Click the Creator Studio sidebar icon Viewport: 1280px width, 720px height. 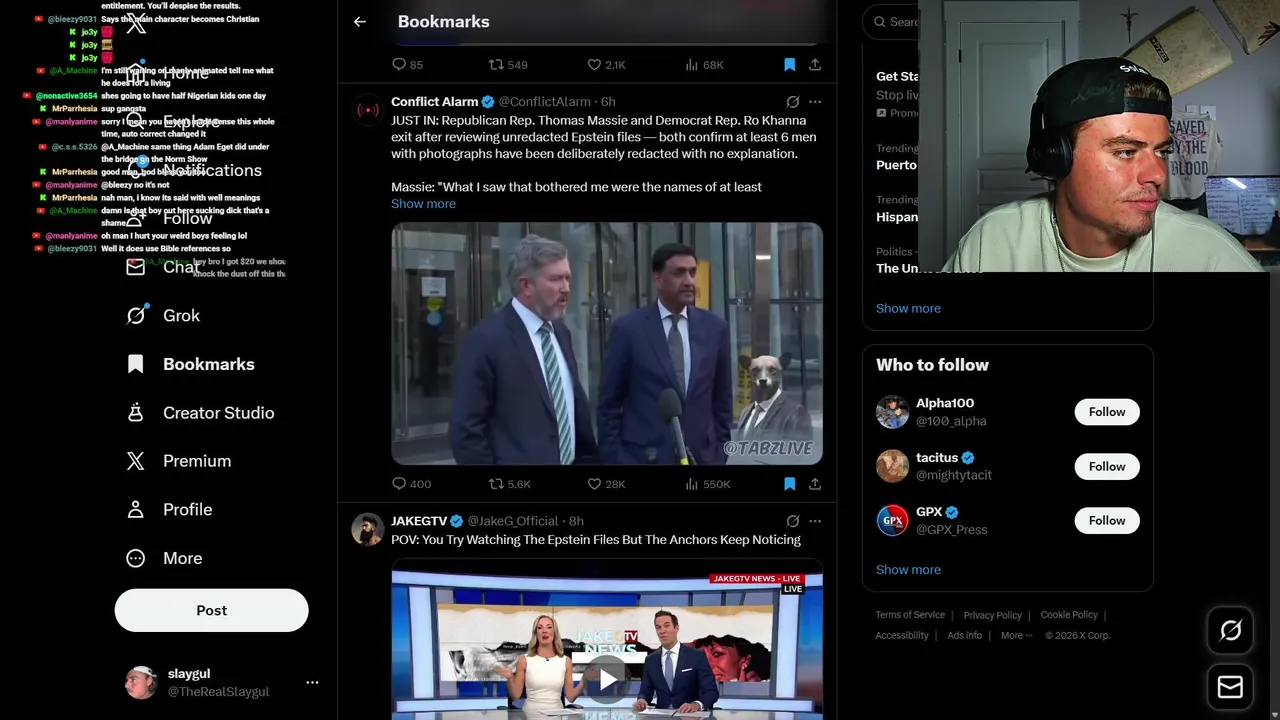136,412
